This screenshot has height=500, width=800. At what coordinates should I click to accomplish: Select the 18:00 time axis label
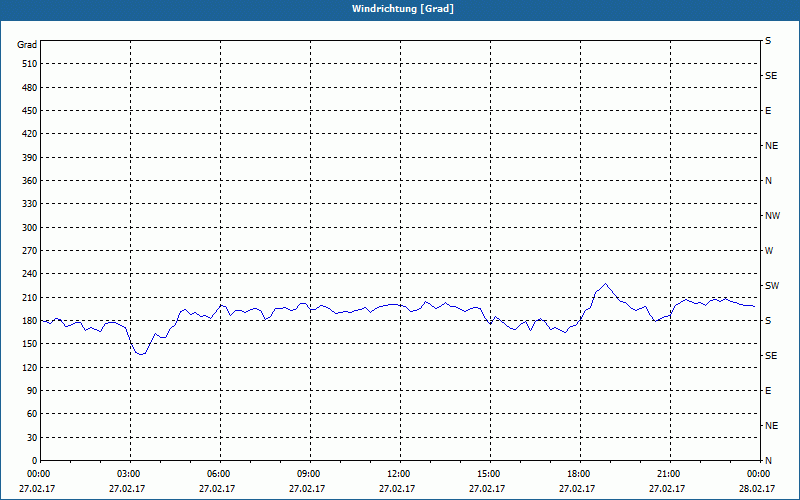[580, 474]
